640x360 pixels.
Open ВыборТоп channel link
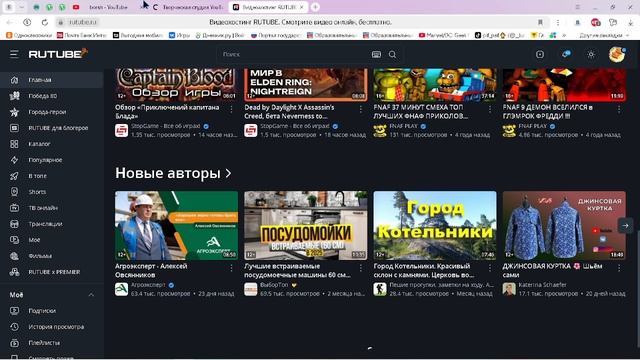click(x=274, y=285)
